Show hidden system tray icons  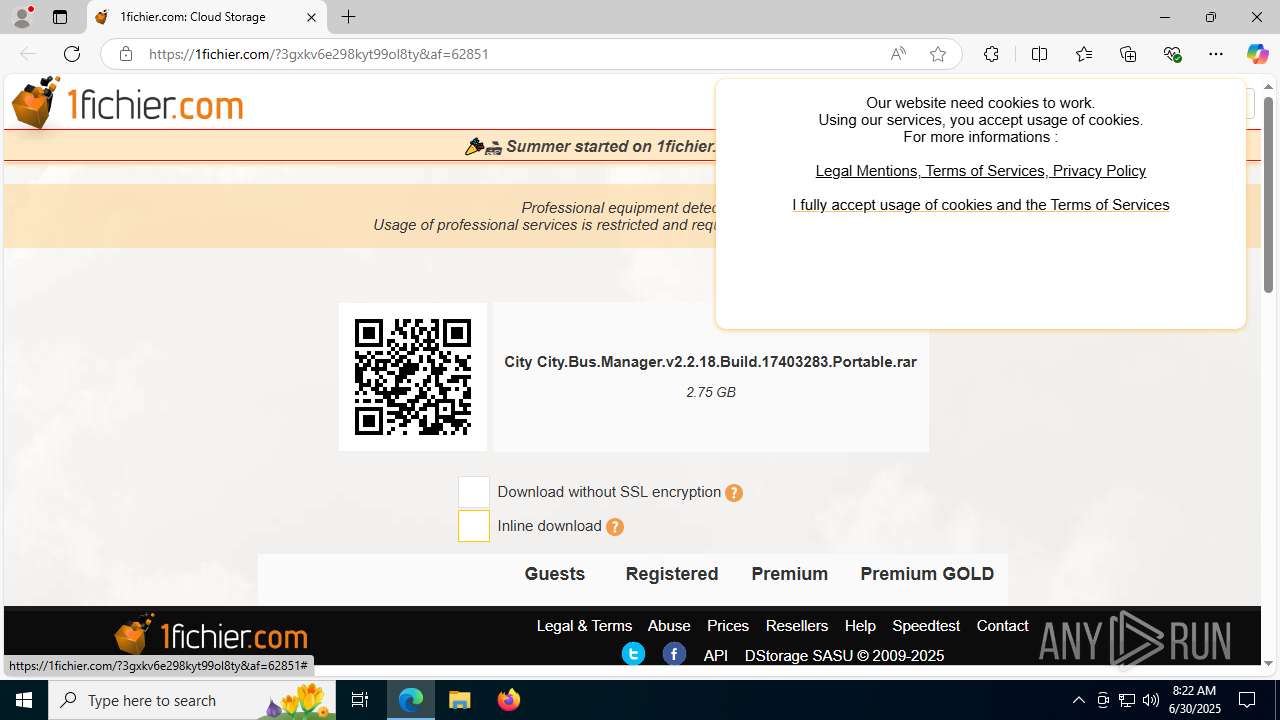pyautogui.click(x=1078, y=700)
